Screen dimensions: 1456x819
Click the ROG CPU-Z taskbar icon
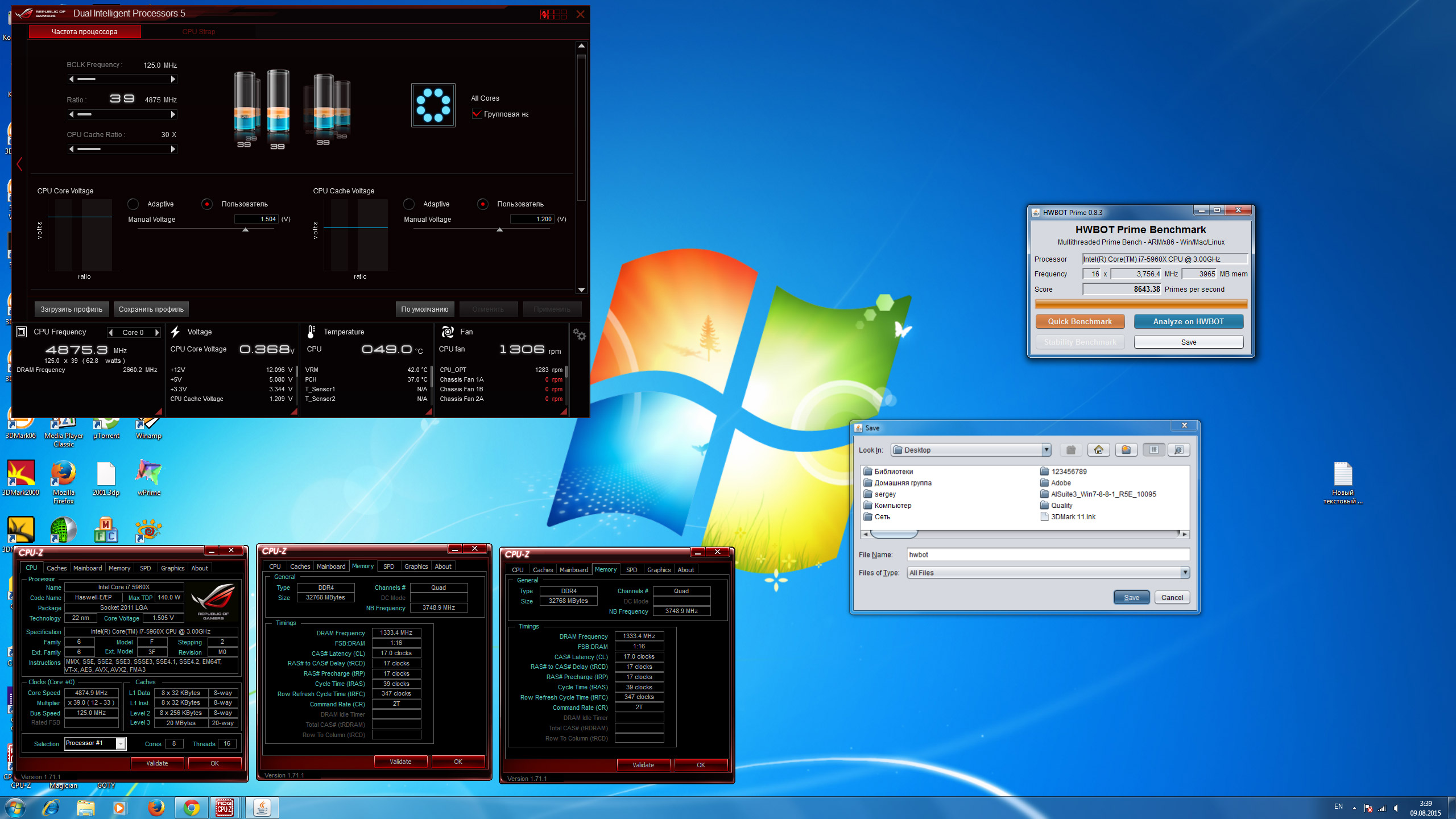(225, 807)
